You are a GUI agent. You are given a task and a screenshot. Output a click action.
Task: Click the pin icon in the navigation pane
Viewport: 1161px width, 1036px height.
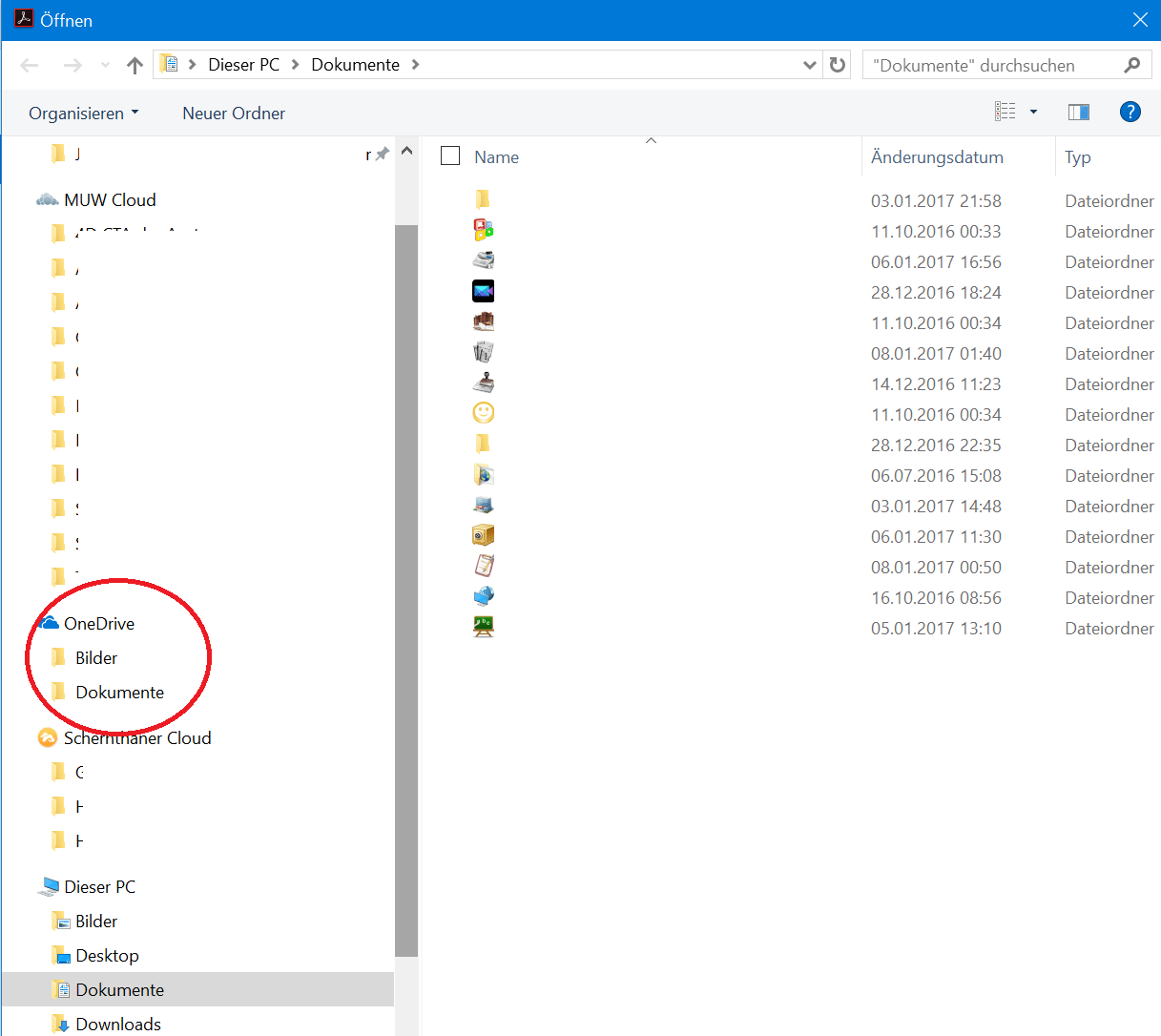point(380,153)
